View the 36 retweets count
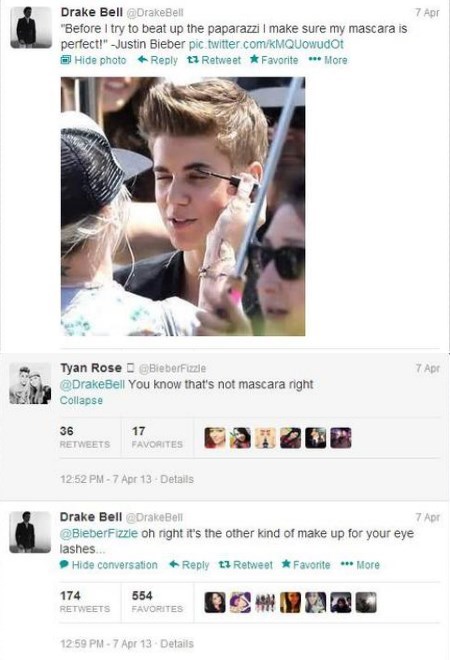450x660 pixels. coord(85,437)
